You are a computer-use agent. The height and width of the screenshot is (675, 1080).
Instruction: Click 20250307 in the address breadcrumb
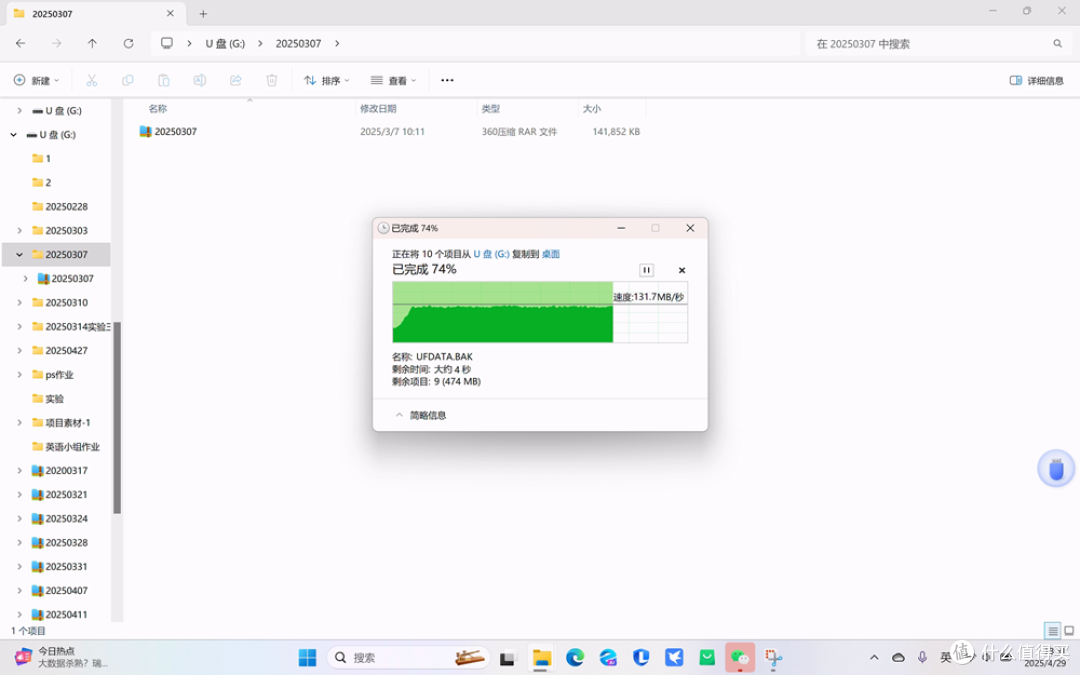[x=298, y=43]
